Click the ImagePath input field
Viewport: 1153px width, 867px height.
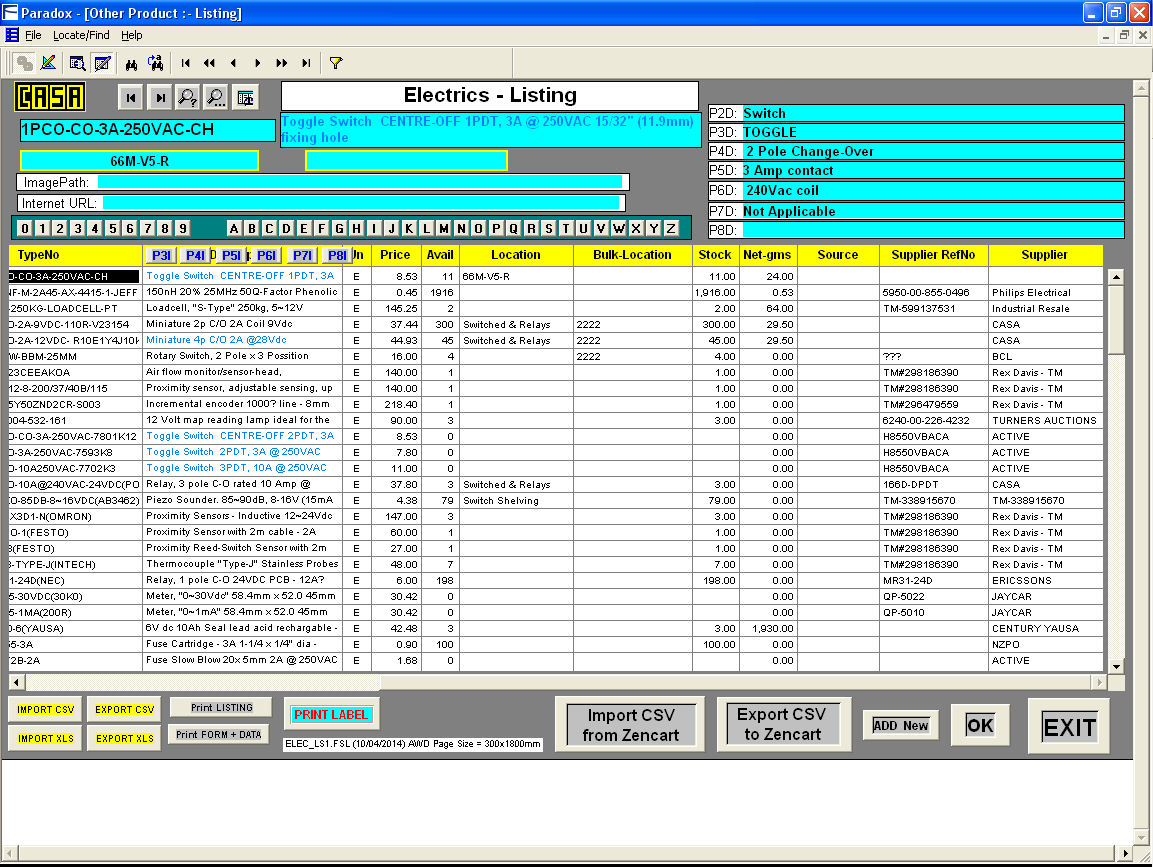pyautogui.click(x=360, y=182)
